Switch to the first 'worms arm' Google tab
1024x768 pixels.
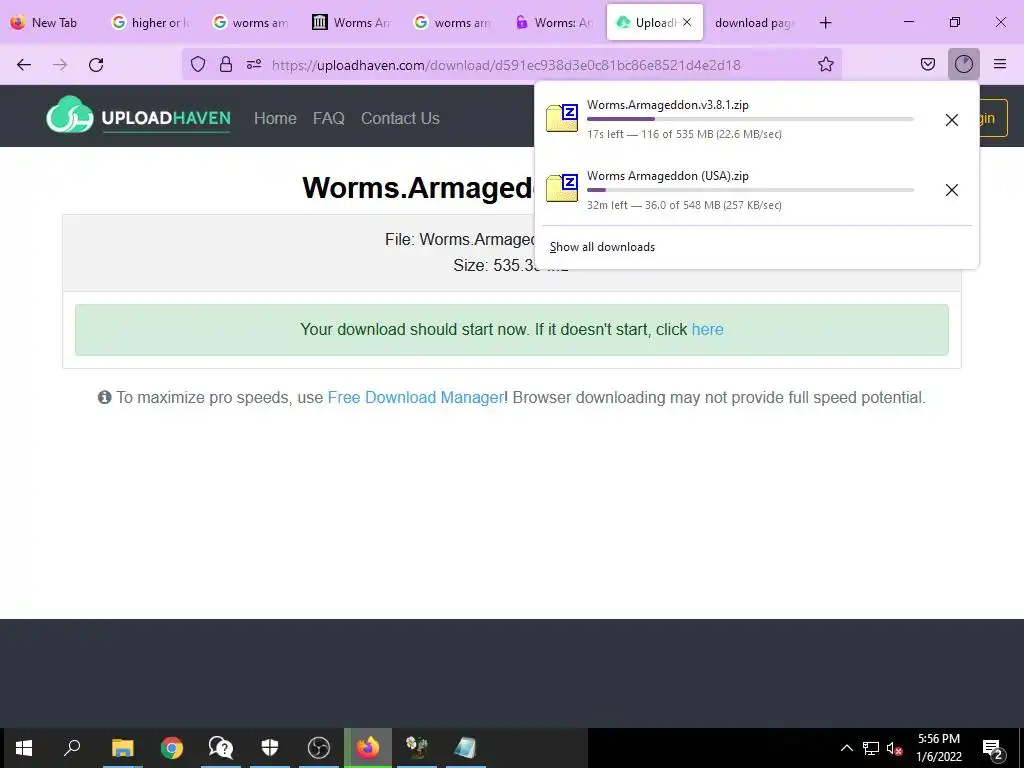tap(251, 23)
